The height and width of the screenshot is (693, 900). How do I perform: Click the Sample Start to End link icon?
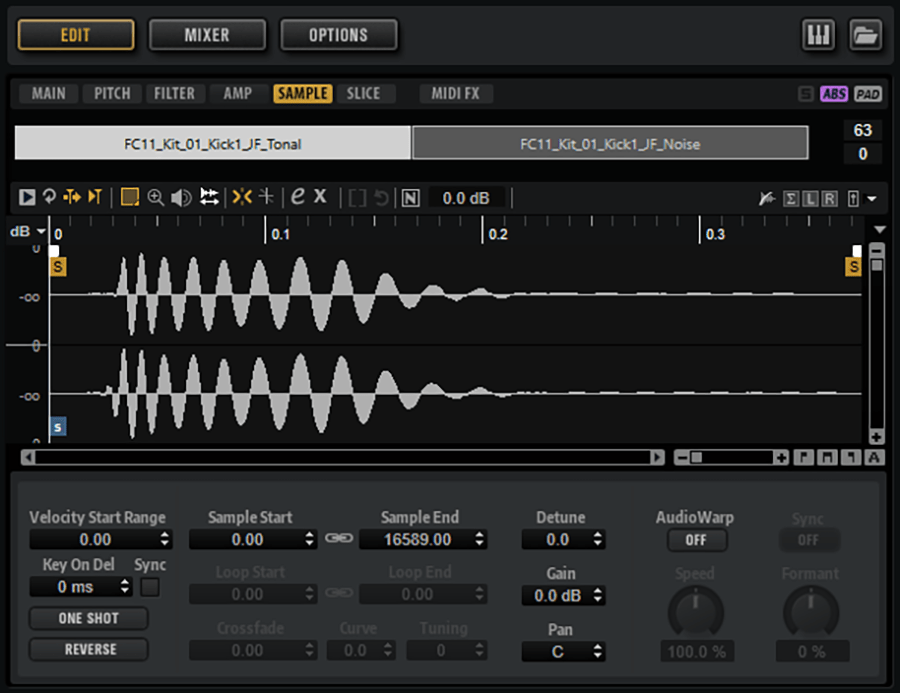click(x=339, y=539)
